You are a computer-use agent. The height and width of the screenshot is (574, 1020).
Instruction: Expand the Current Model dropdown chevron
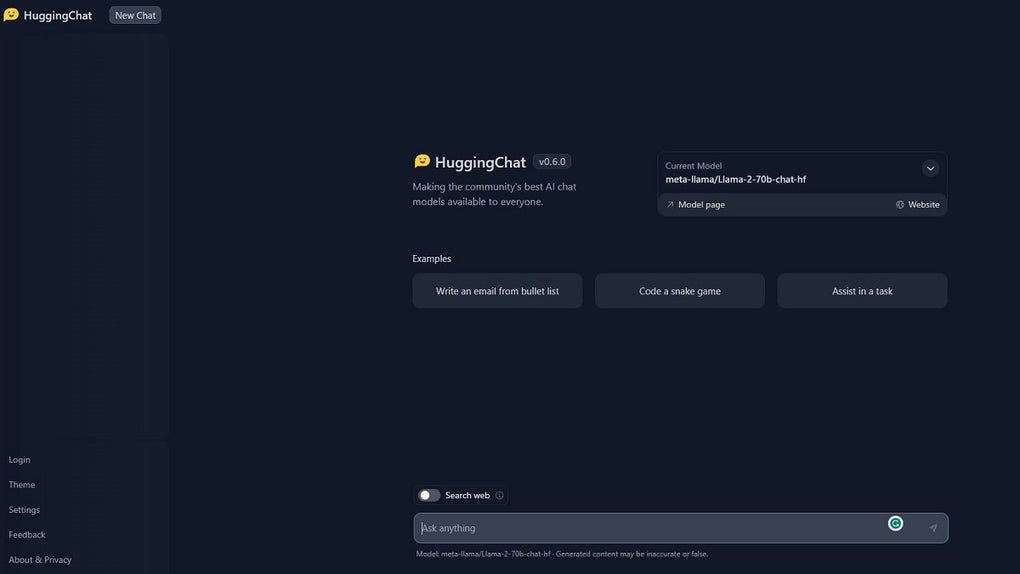(x=930, y=169)
